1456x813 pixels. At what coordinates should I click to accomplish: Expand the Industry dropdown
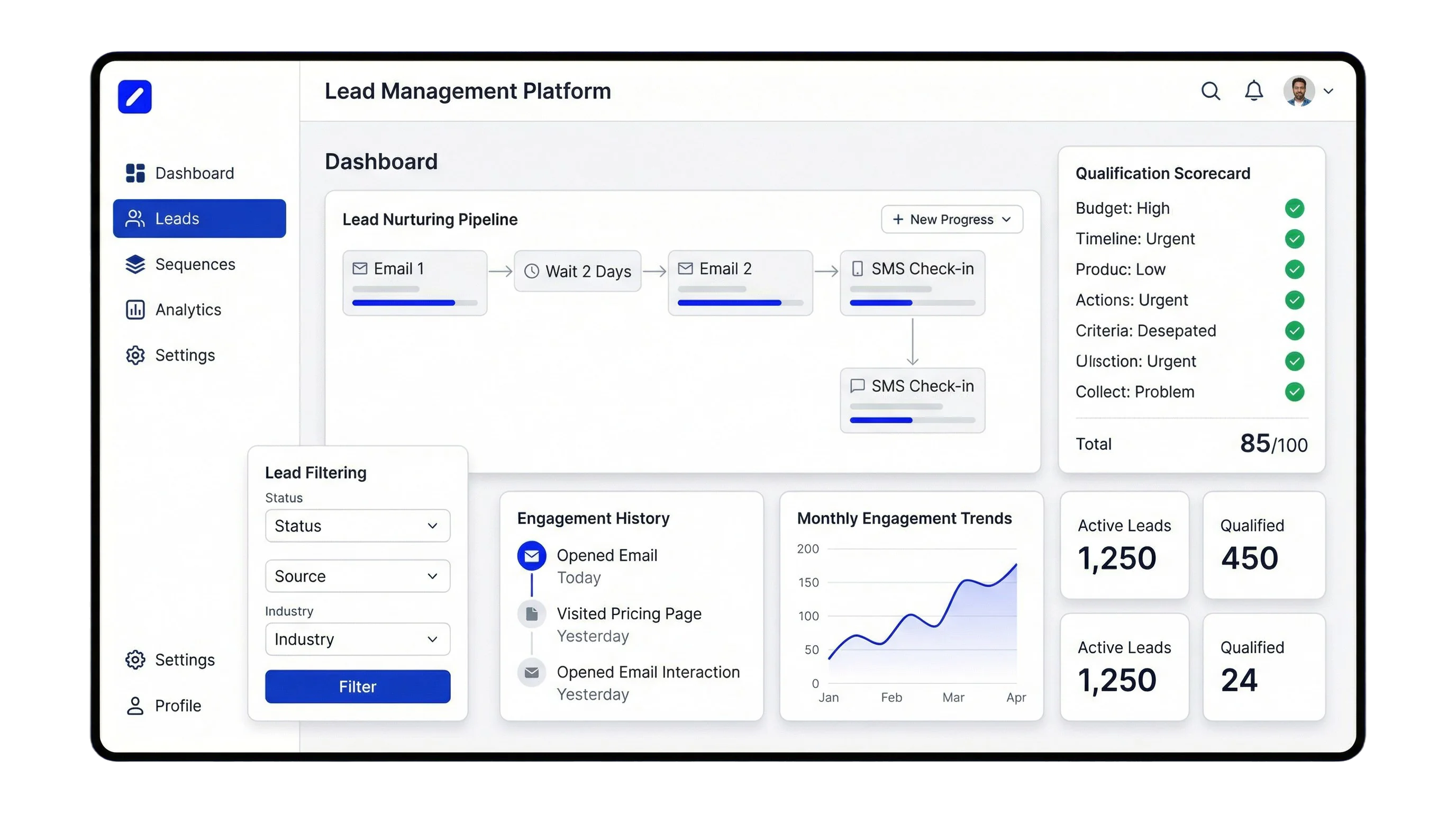(357, 639)
